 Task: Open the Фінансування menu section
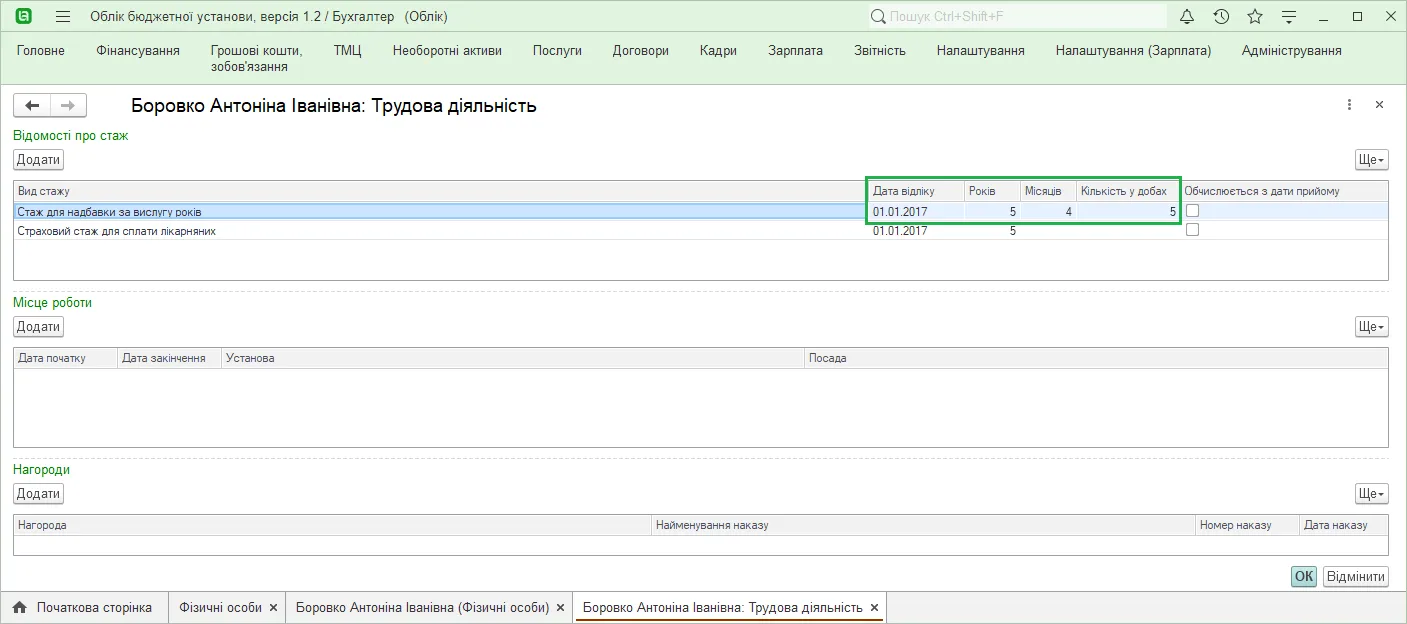tap(138, 51)
